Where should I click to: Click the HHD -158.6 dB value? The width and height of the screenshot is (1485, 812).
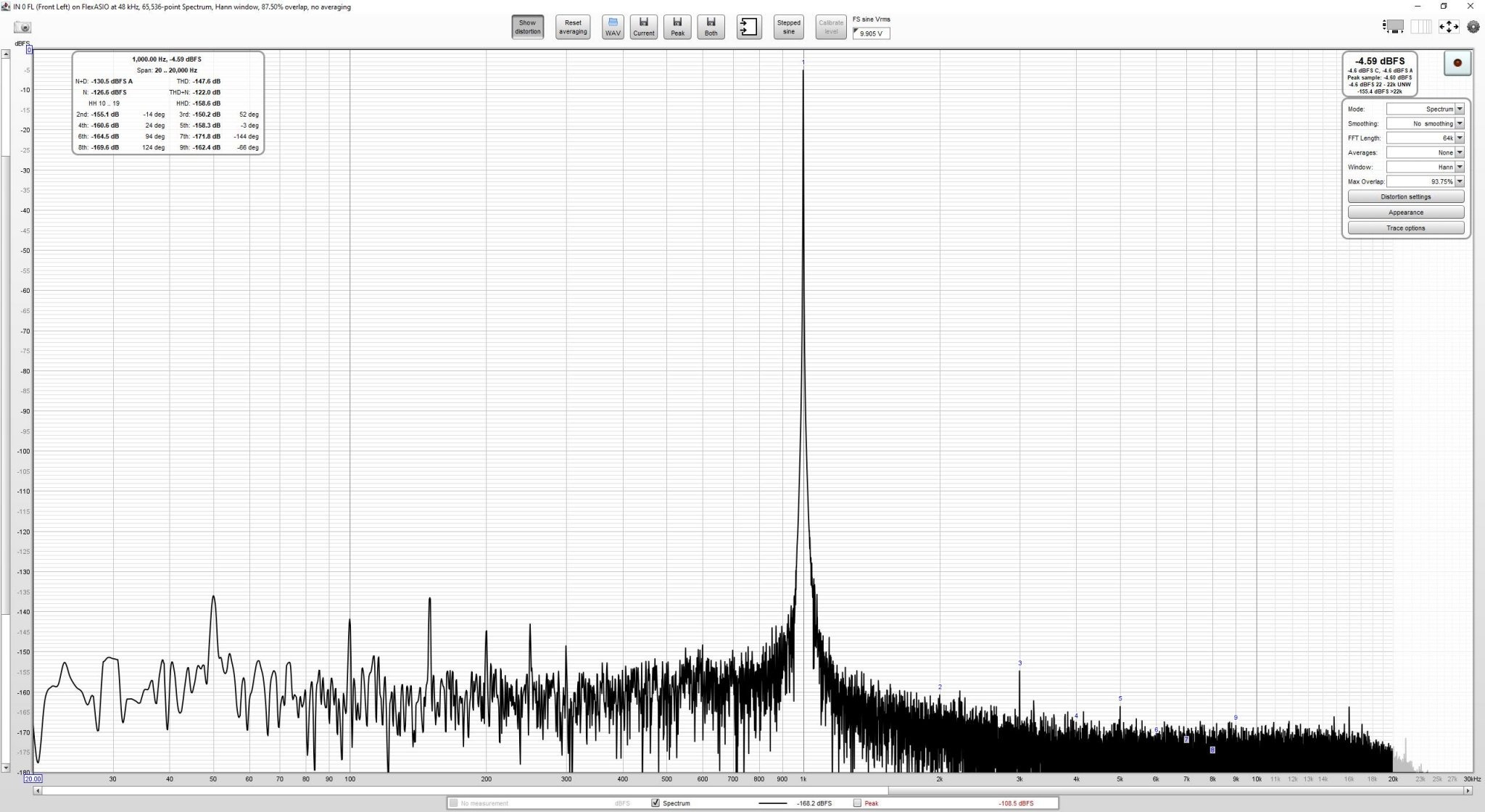pyautogui.click(x=207, y=104)
